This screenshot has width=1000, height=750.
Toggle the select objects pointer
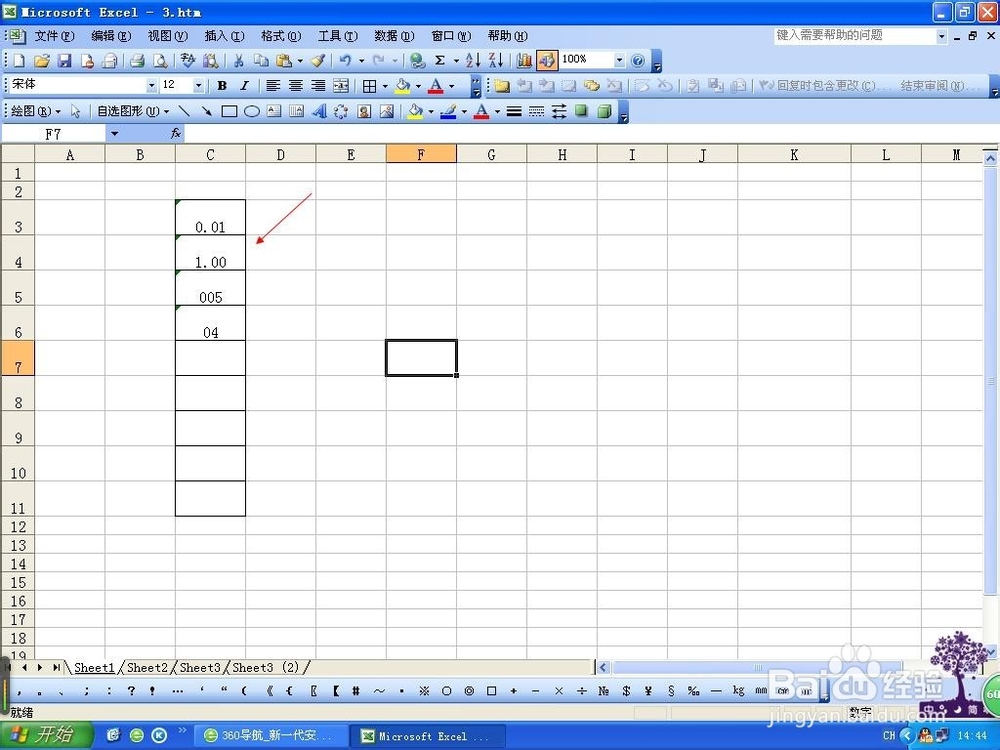click(75, 112)
